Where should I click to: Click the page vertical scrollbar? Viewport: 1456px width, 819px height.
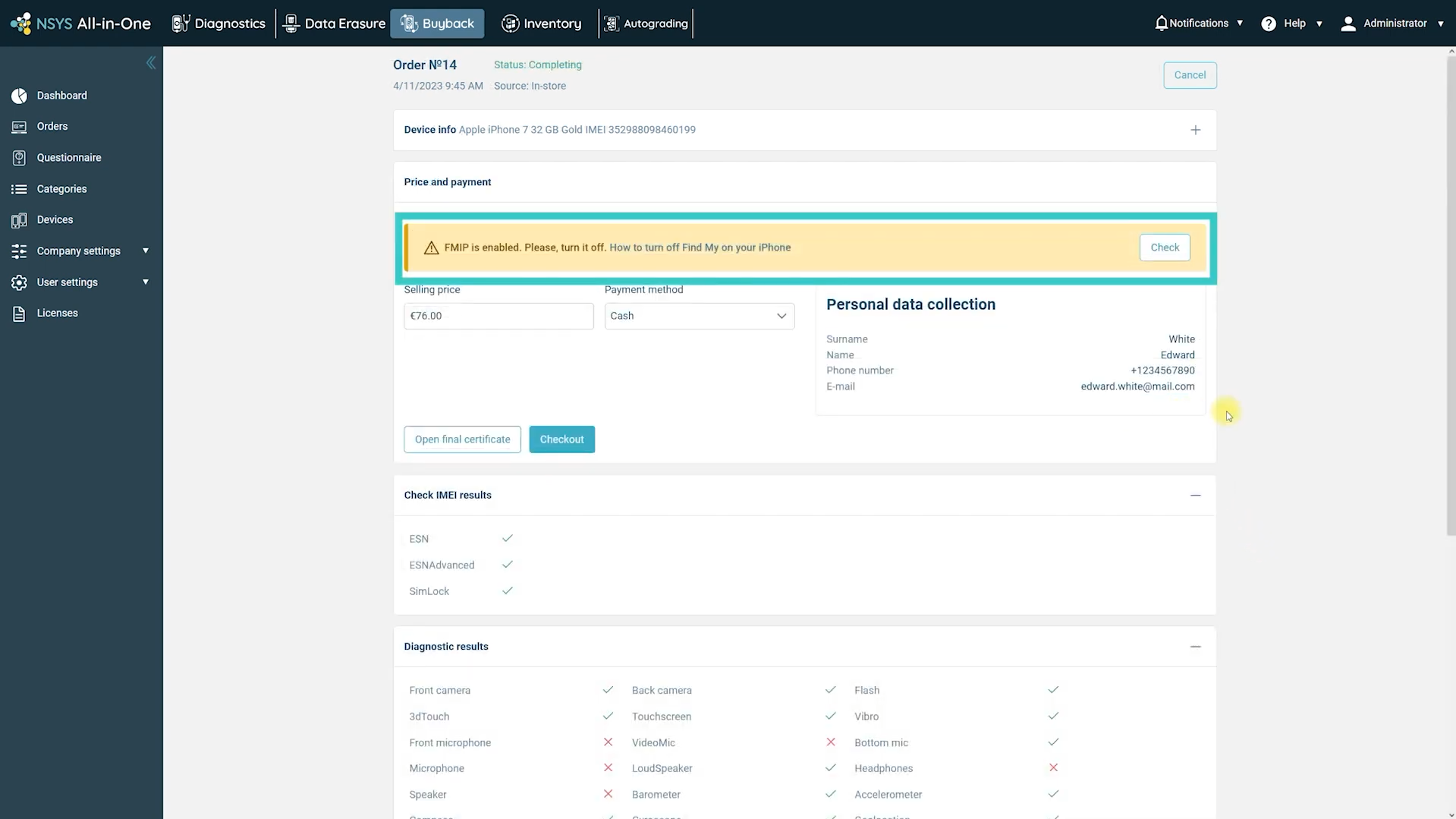point(1450,296)
